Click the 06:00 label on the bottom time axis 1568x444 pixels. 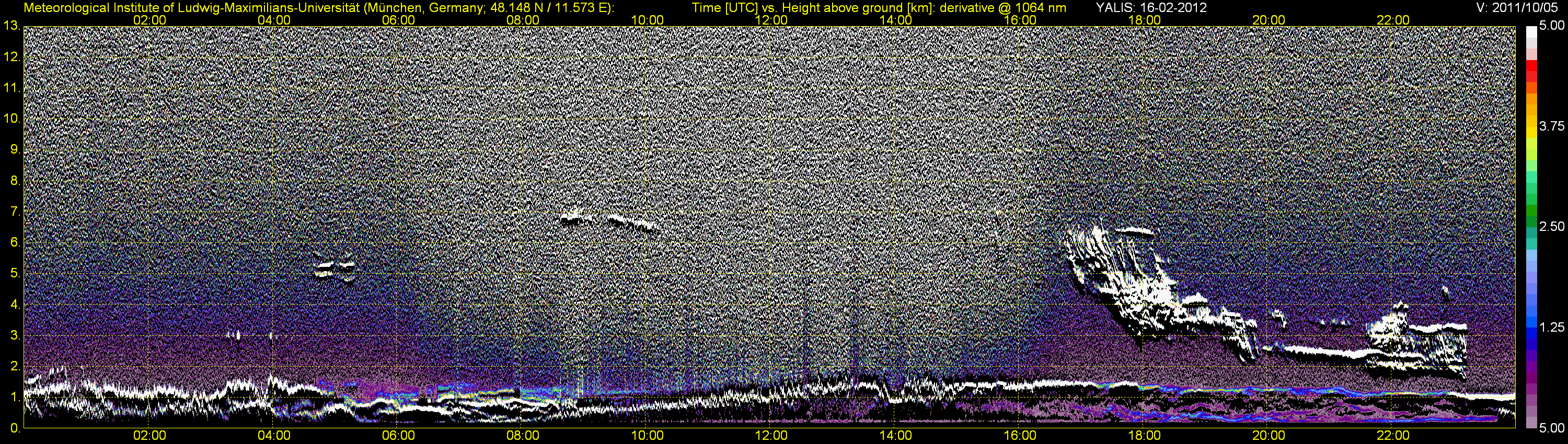(398, 436)
